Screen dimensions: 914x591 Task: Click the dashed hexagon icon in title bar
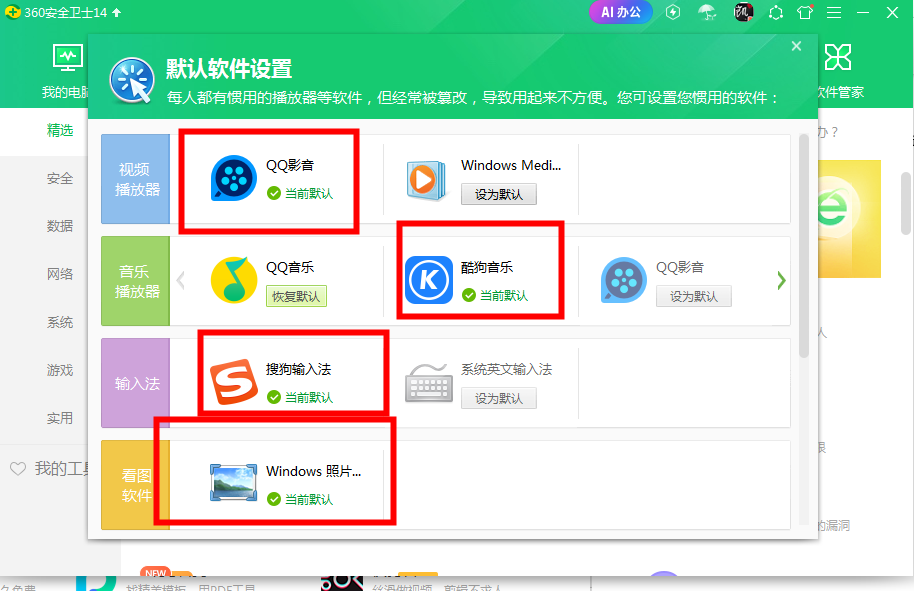tap(776, 12)
